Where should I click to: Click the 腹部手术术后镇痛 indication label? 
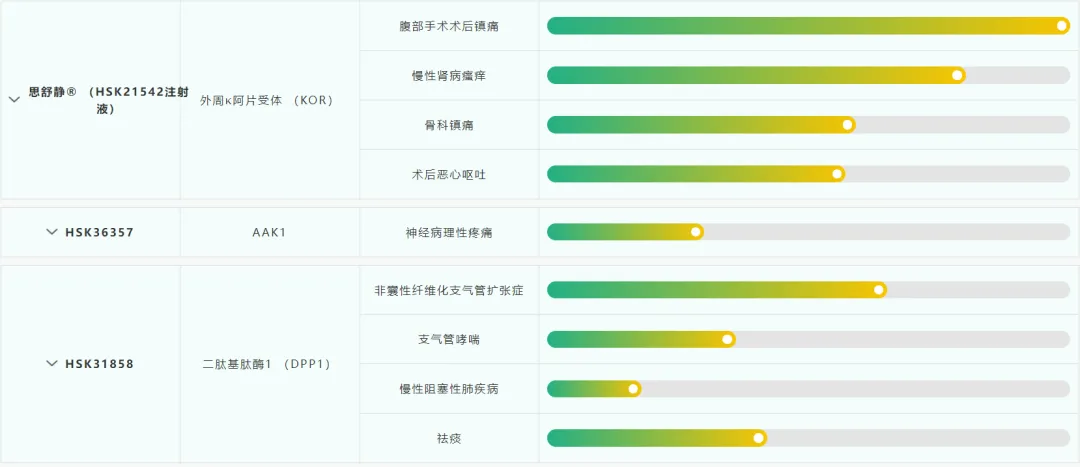pos(449,26)
